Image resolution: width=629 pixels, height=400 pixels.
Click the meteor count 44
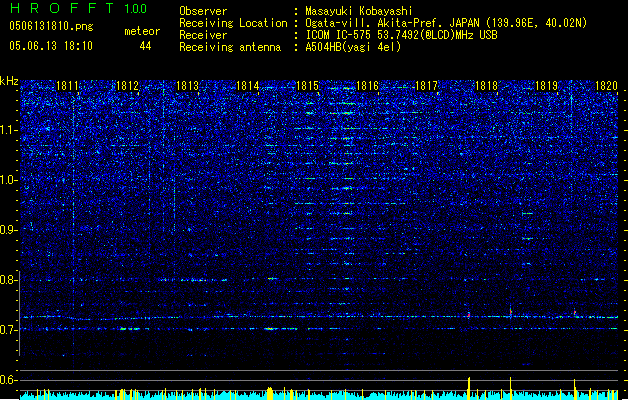click(x=145, y=46)
